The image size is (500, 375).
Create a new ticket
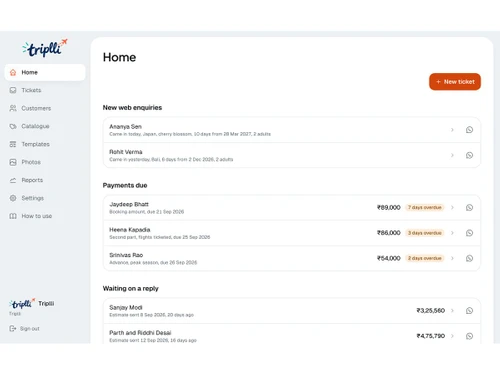click(x=455, y=82)
